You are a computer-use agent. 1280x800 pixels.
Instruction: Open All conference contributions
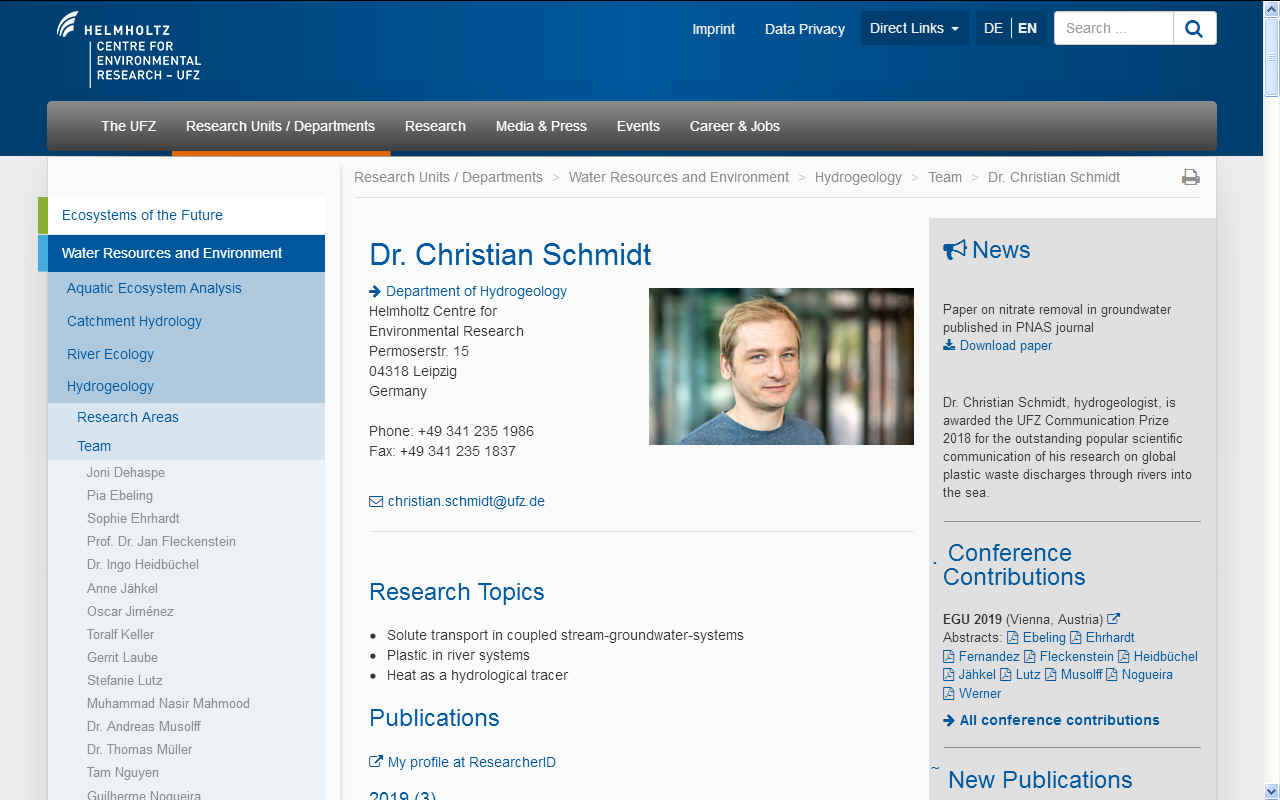(1060, 720)
